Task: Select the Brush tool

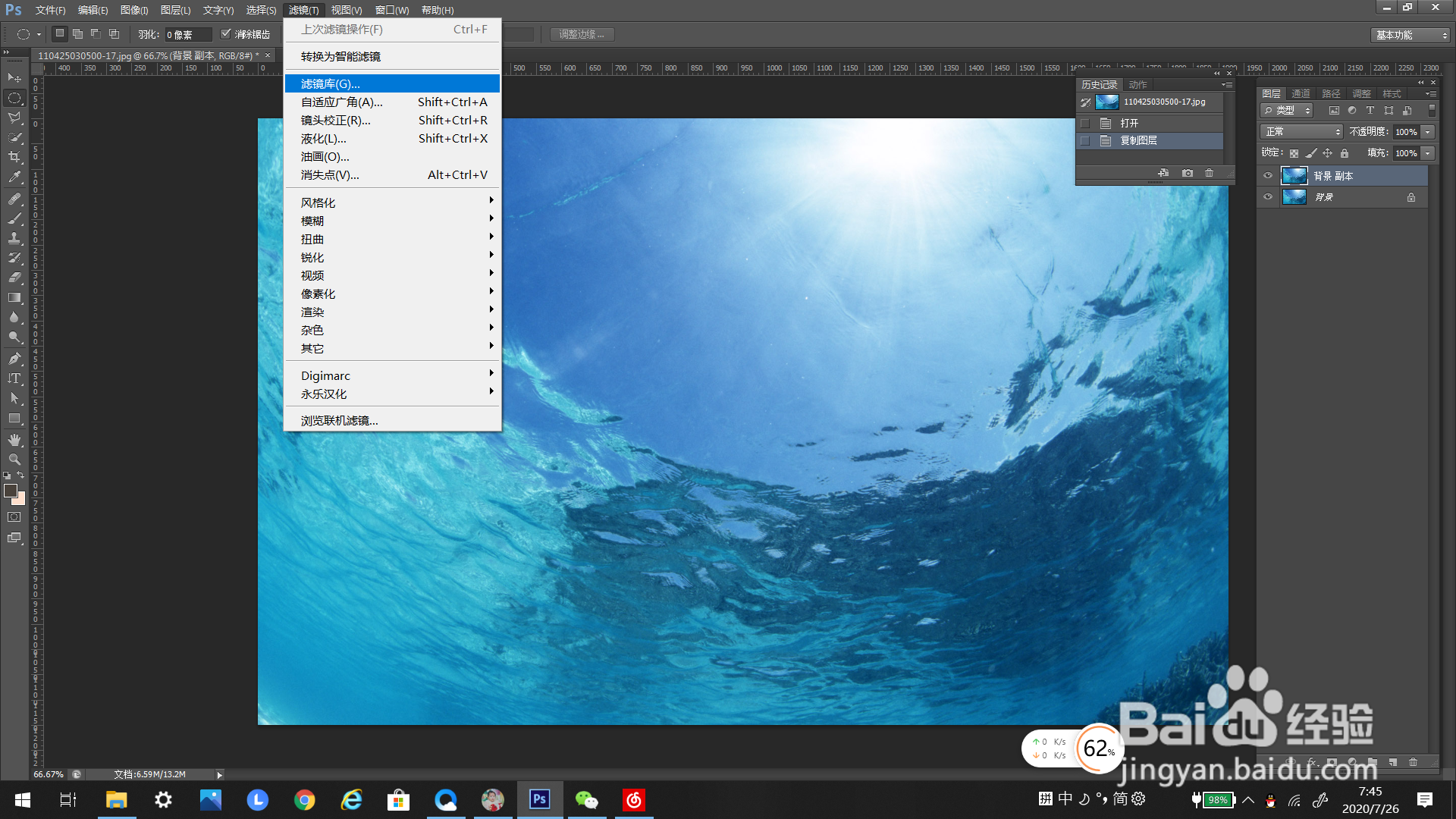Action: (x=14, y=218)
